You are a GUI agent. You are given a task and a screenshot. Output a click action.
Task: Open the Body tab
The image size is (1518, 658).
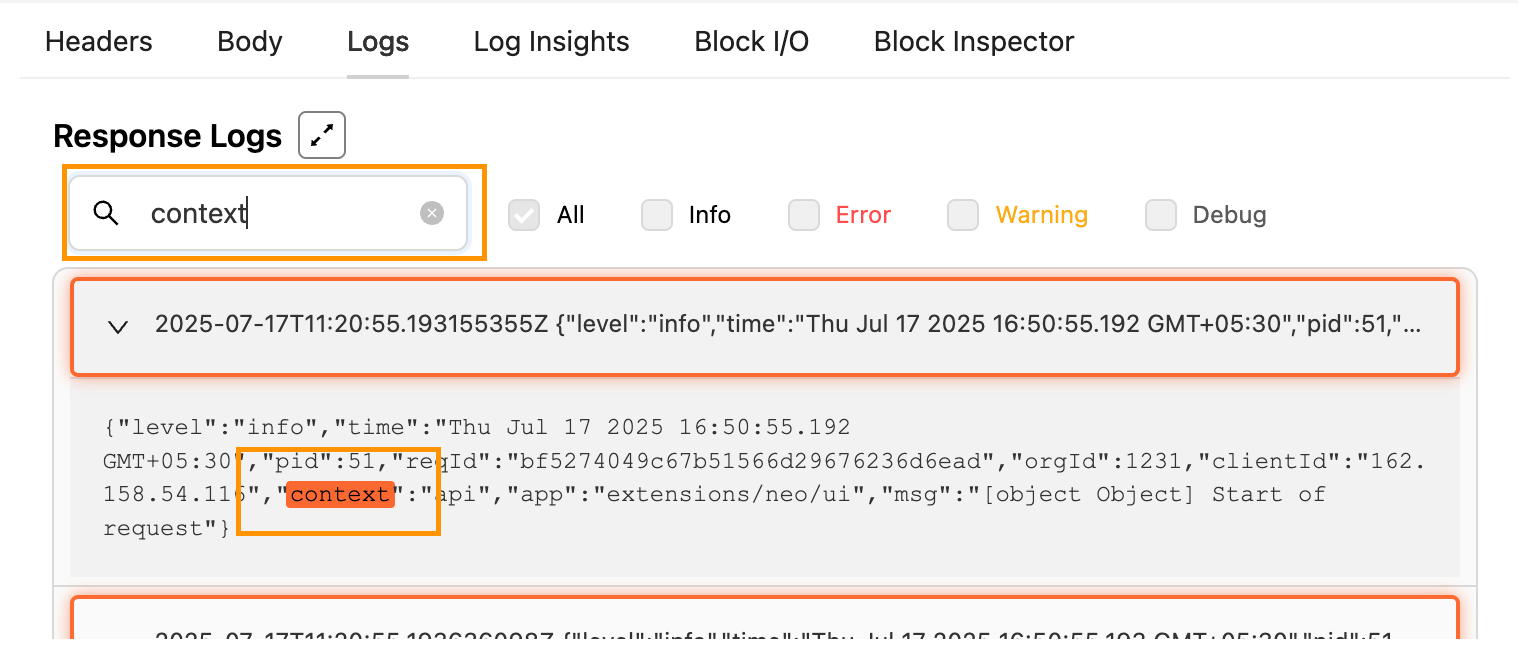(x=250, y=42)
